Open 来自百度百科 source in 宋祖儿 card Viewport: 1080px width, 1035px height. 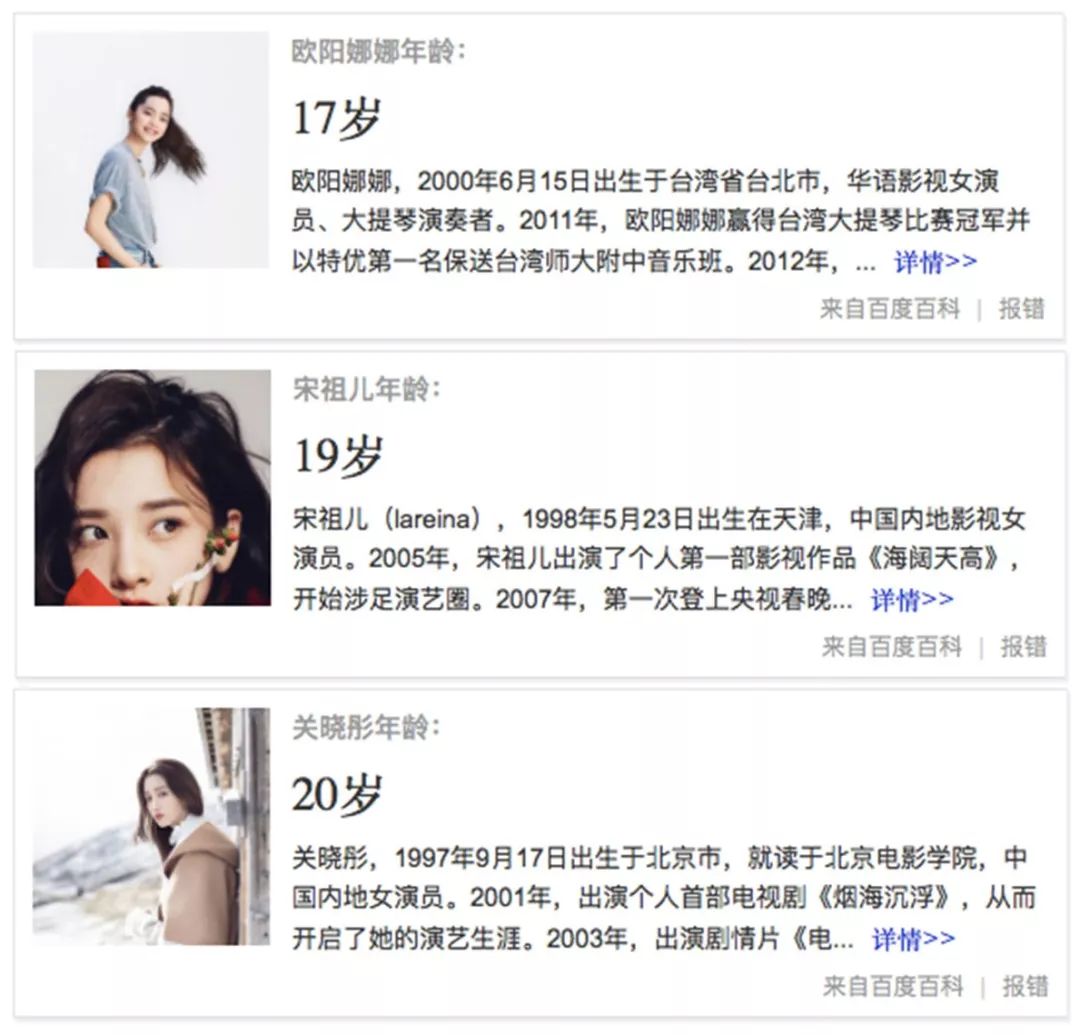[x=891, y=647]
